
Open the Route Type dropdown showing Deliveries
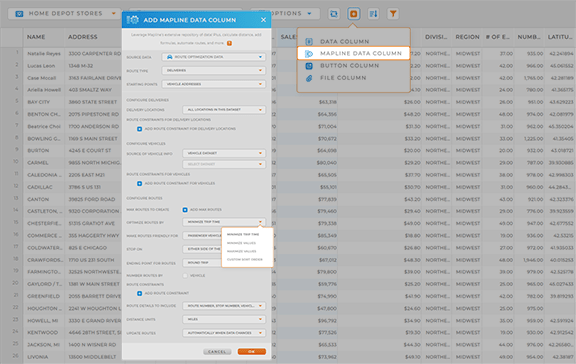pyautogui.click(x=213, y=70)
